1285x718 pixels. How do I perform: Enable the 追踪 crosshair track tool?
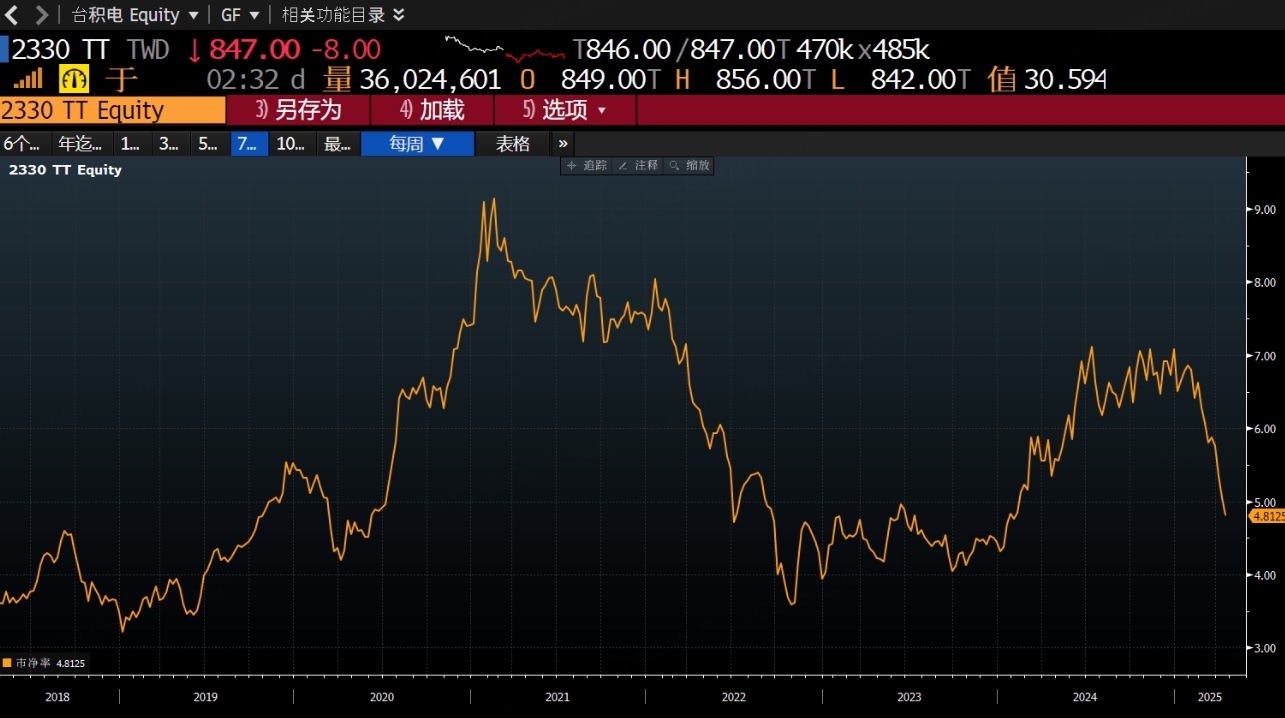[x=587, y=165]
